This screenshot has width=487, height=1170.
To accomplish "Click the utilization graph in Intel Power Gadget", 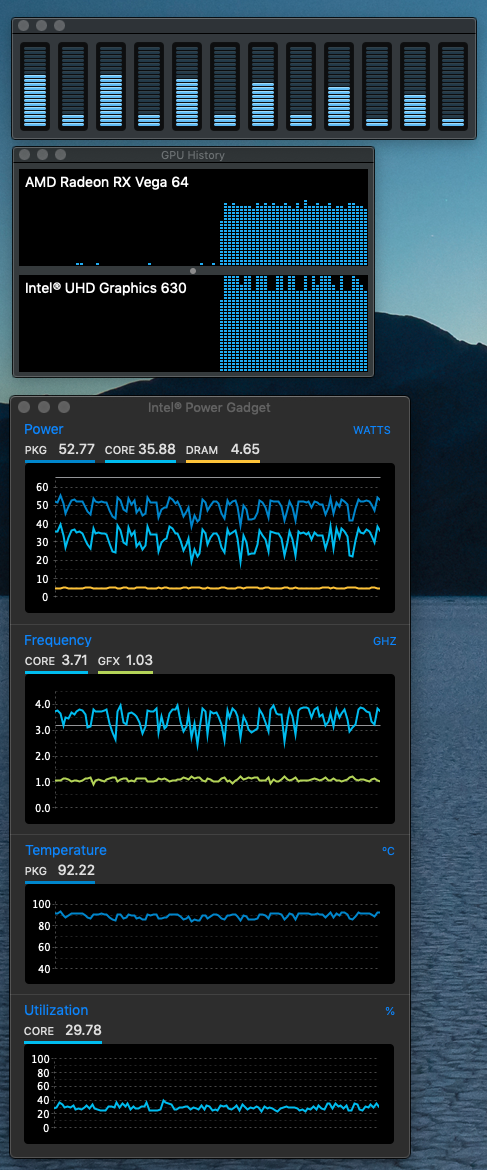I will (210, 1093).
